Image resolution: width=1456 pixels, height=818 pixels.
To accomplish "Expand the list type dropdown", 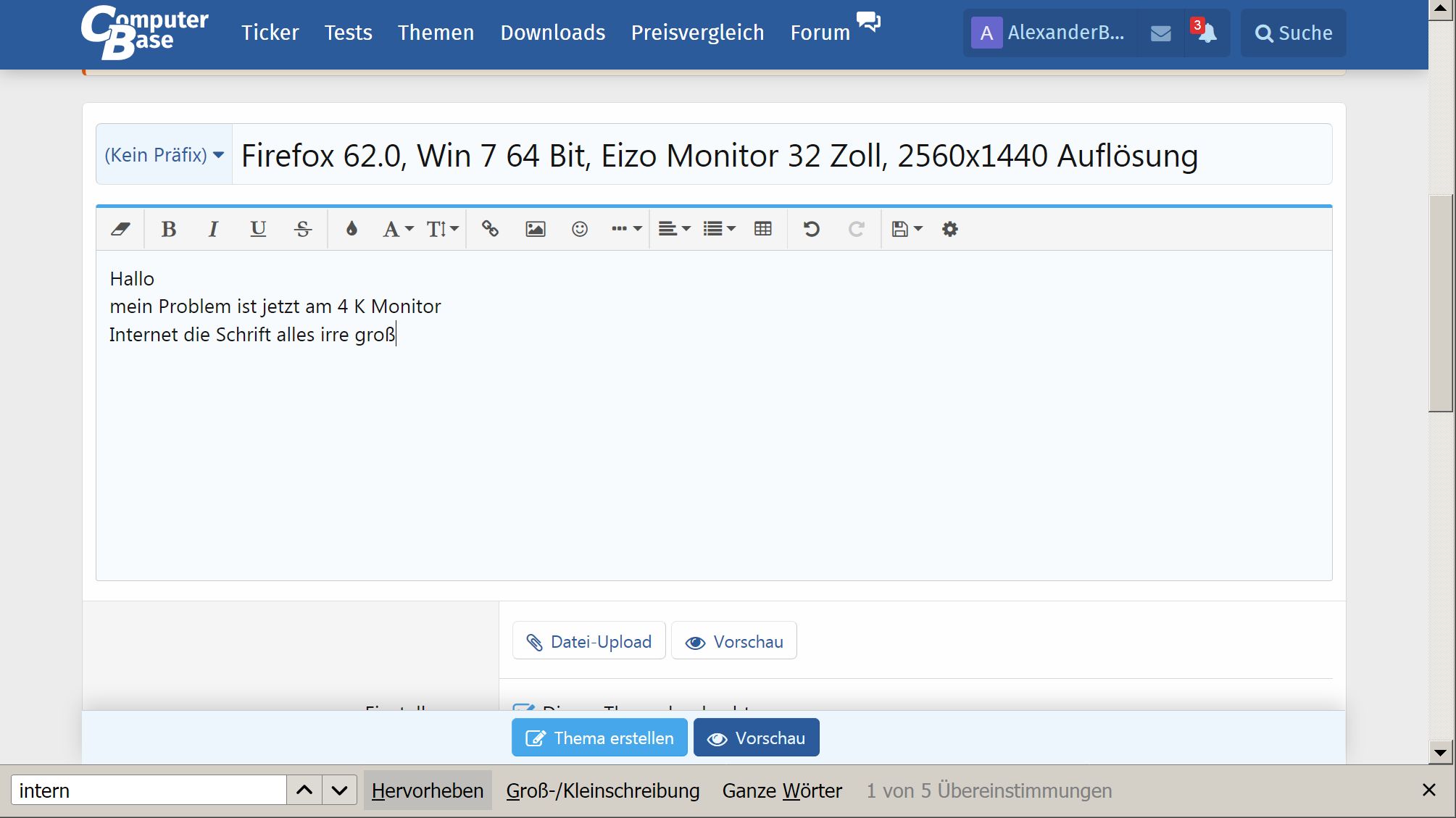I will pos(719,230).
